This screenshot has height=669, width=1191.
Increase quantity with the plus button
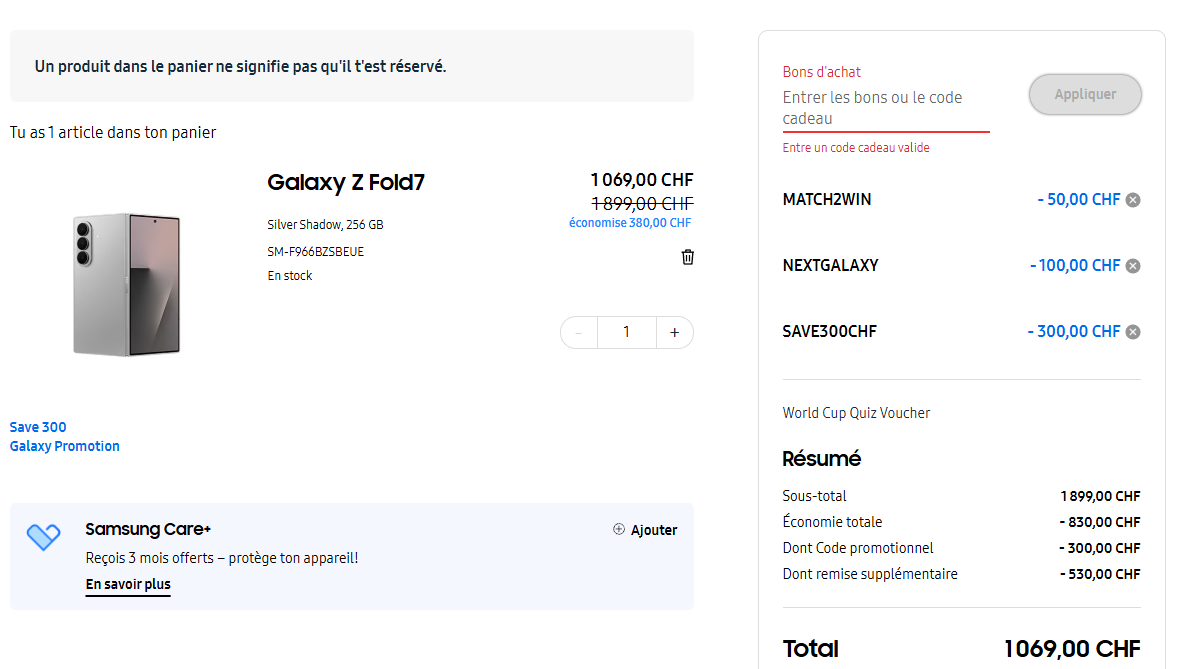point(674,333)
